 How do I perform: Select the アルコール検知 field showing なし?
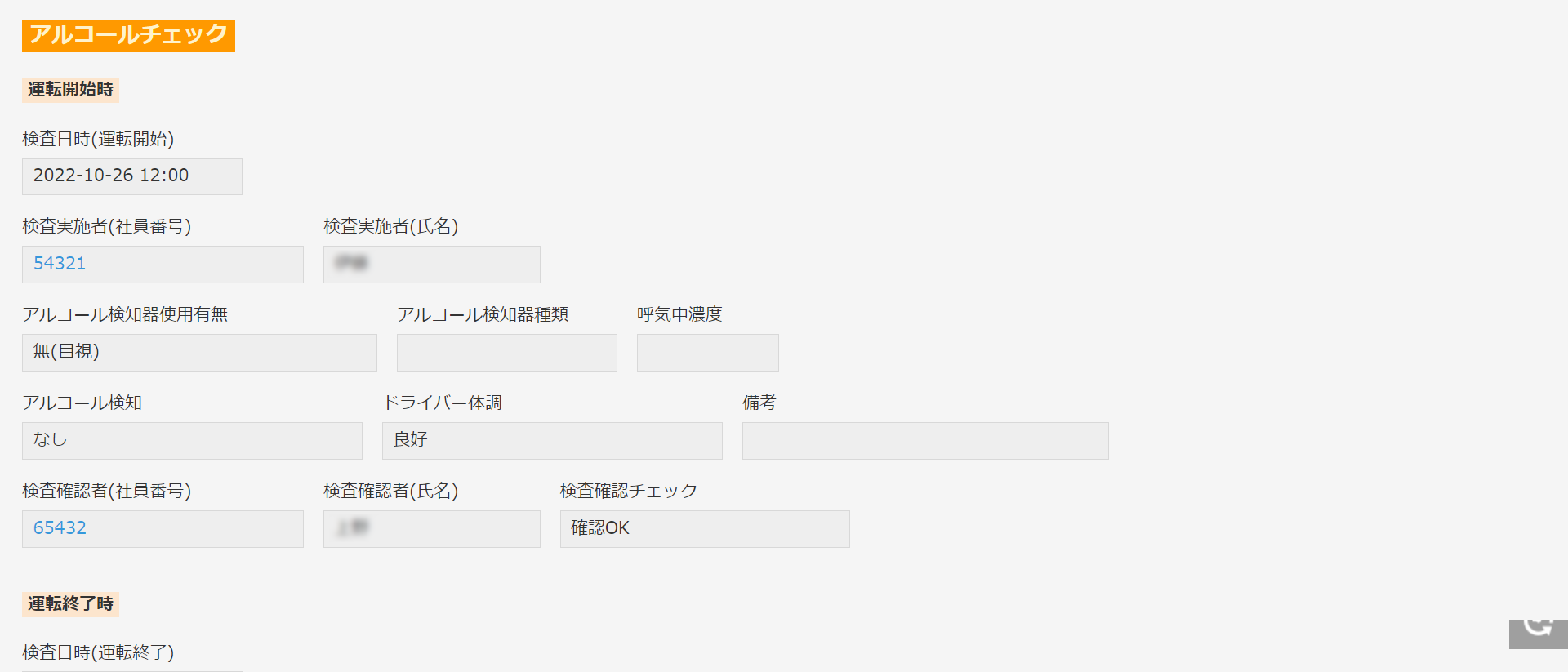click(192, 441)
